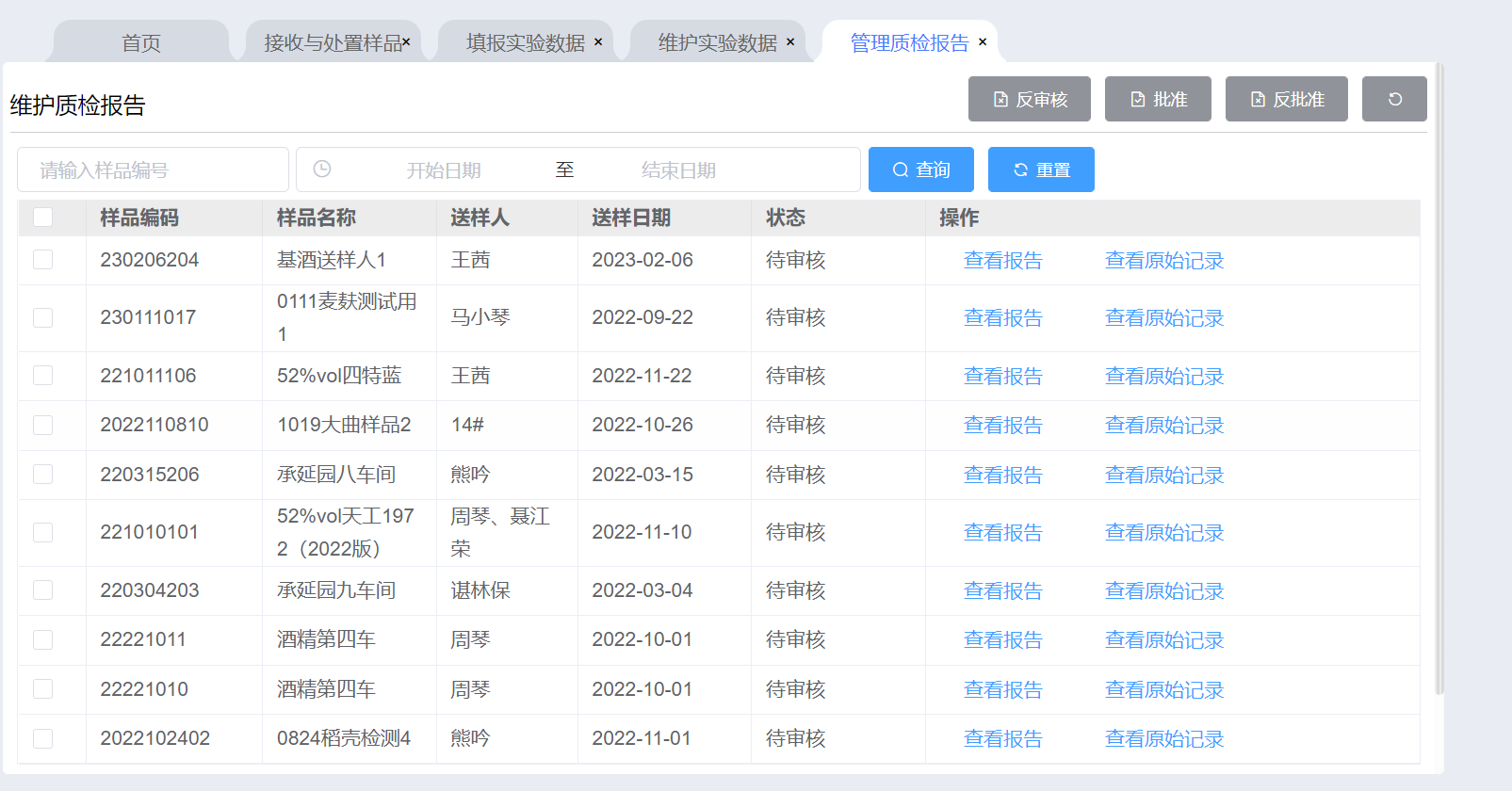This screenshot has height=791, width=1512.
Task: Open 查看原始记录 for sample 221011106
Action: click(x=1164, y=377)
